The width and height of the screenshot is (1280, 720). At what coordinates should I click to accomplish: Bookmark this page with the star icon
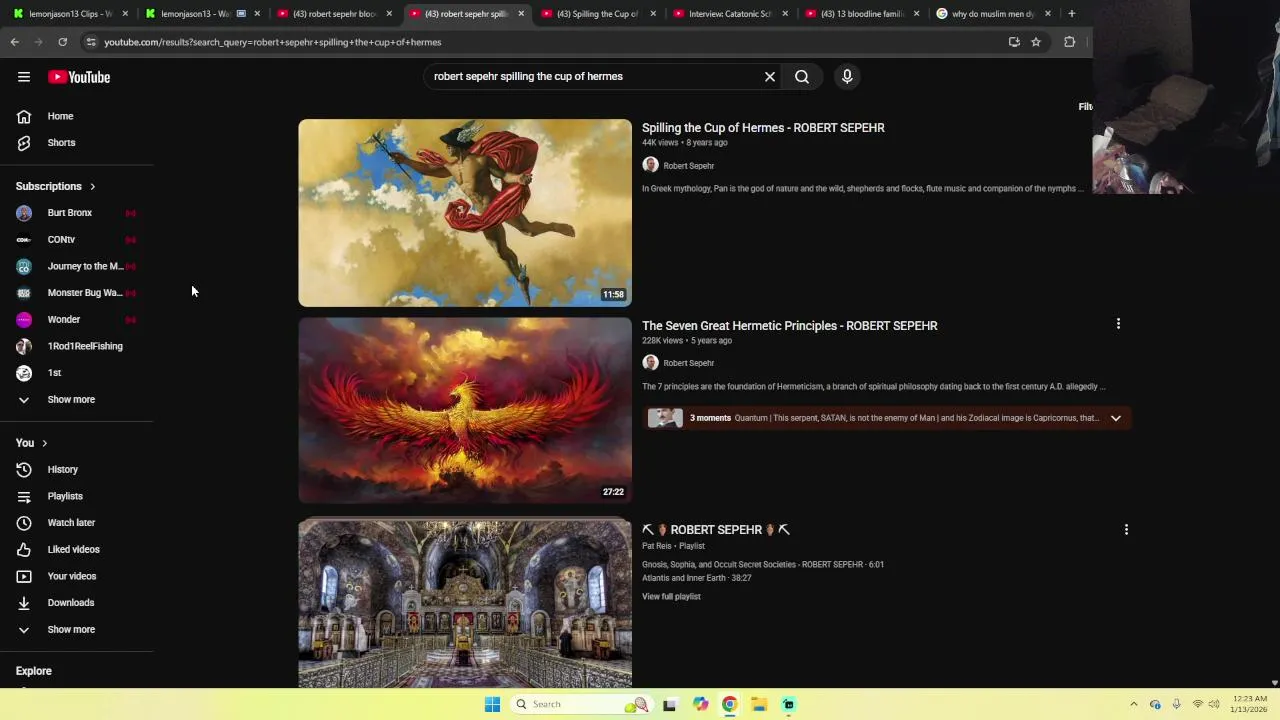click(1036, 42)
